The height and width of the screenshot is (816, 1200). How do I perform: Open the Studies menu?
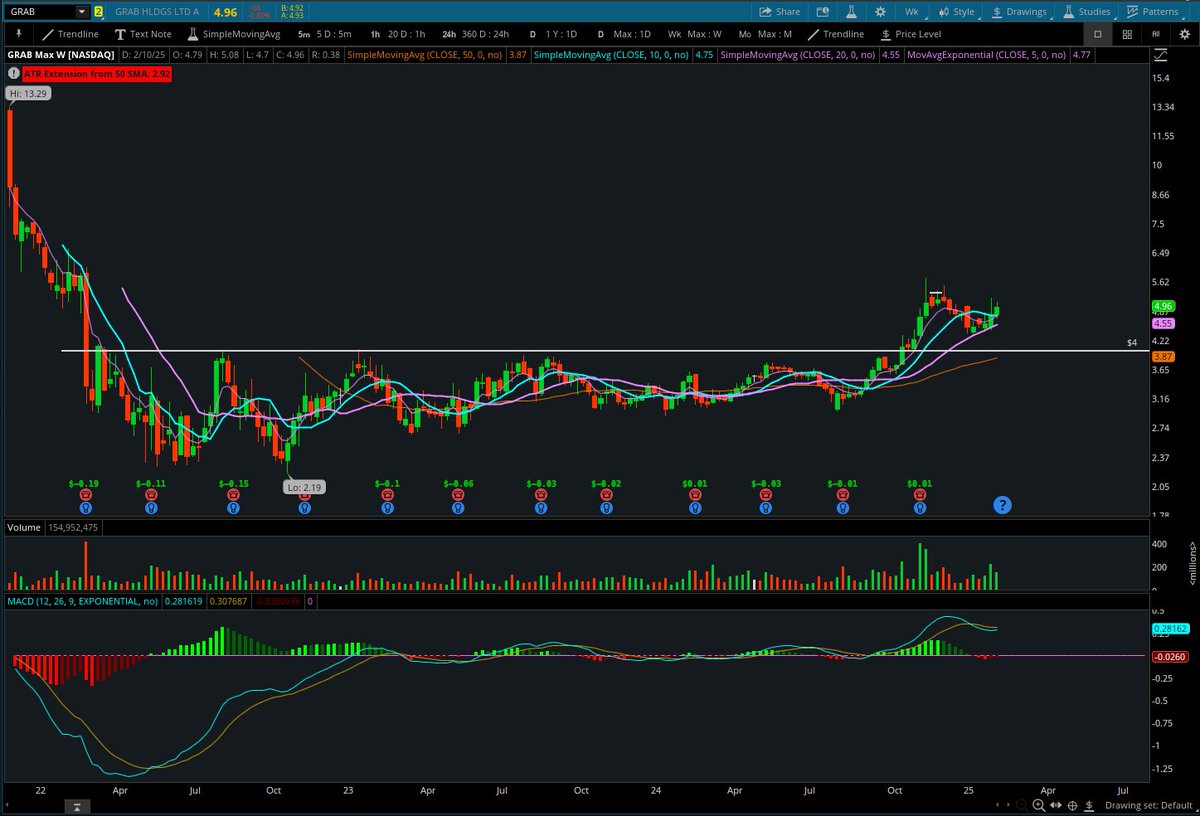pos(1087,12)
